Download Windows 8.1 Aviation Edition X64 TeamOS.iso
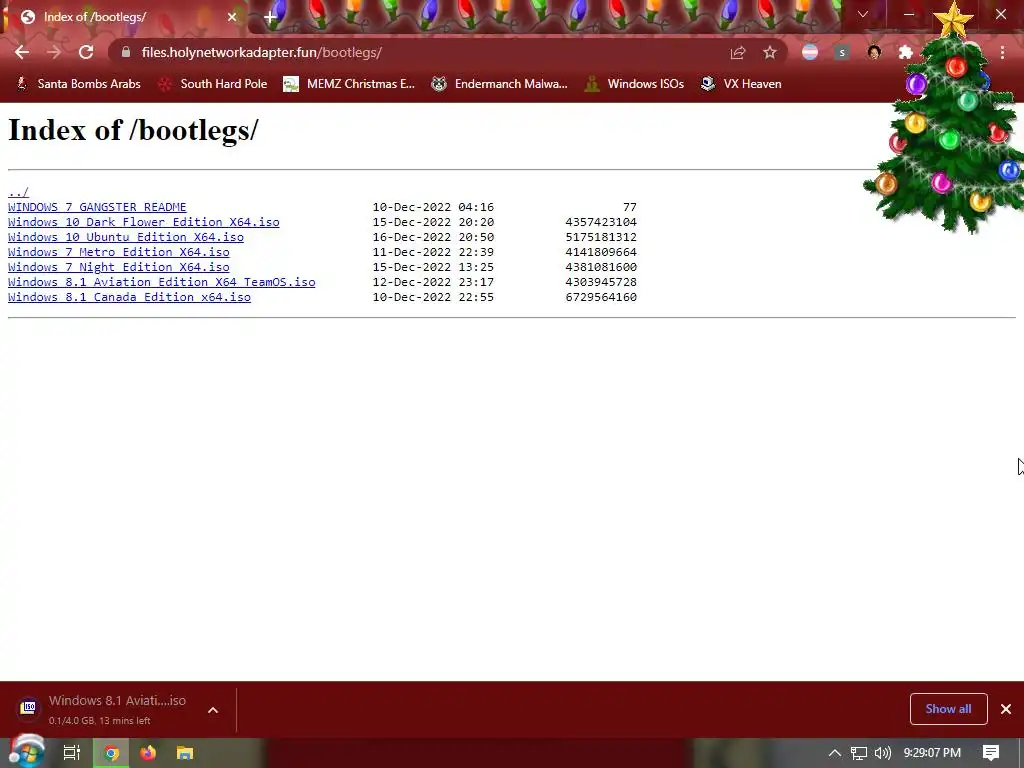The width and height of the screenshot is (1024, 768). pyautogui.click(x=161, y=282)
